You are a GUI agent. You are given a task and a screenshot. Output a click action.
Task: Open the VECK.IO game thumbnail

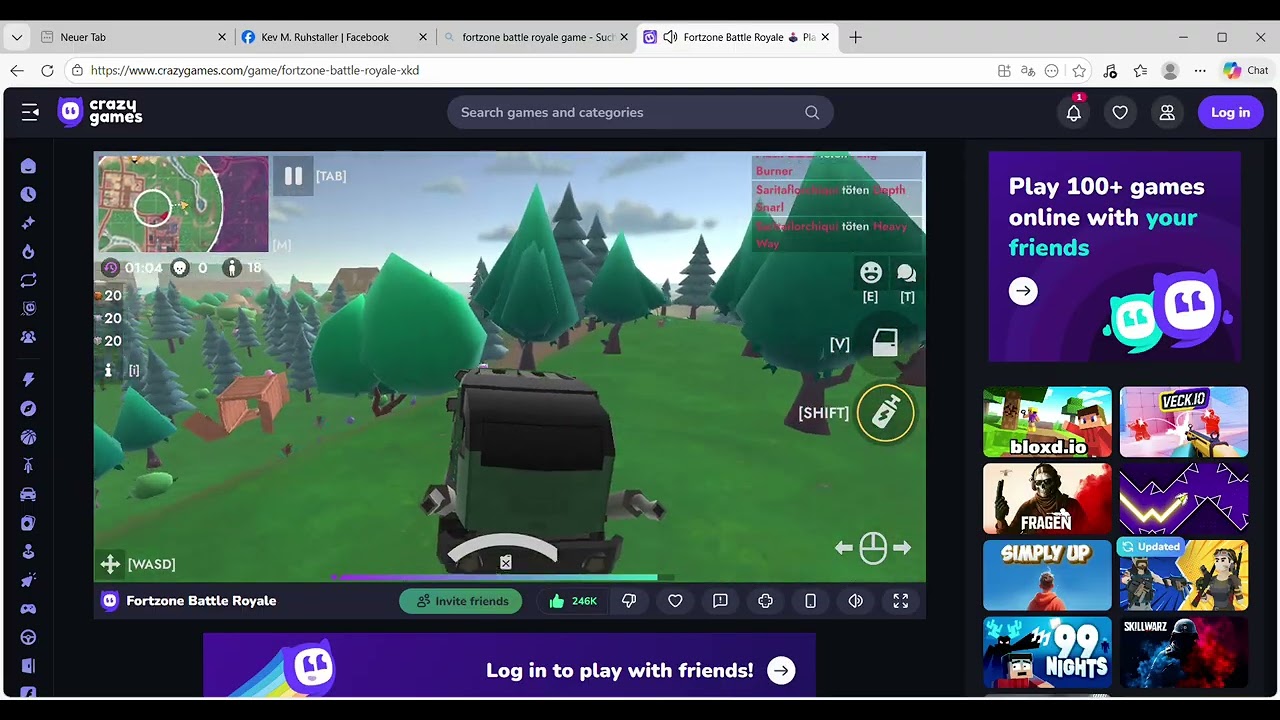point(1184,422)
